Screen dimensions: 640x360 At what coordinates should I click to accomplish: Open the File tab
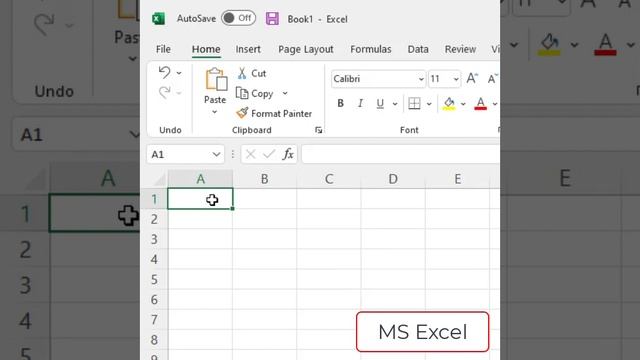[163, 49]
